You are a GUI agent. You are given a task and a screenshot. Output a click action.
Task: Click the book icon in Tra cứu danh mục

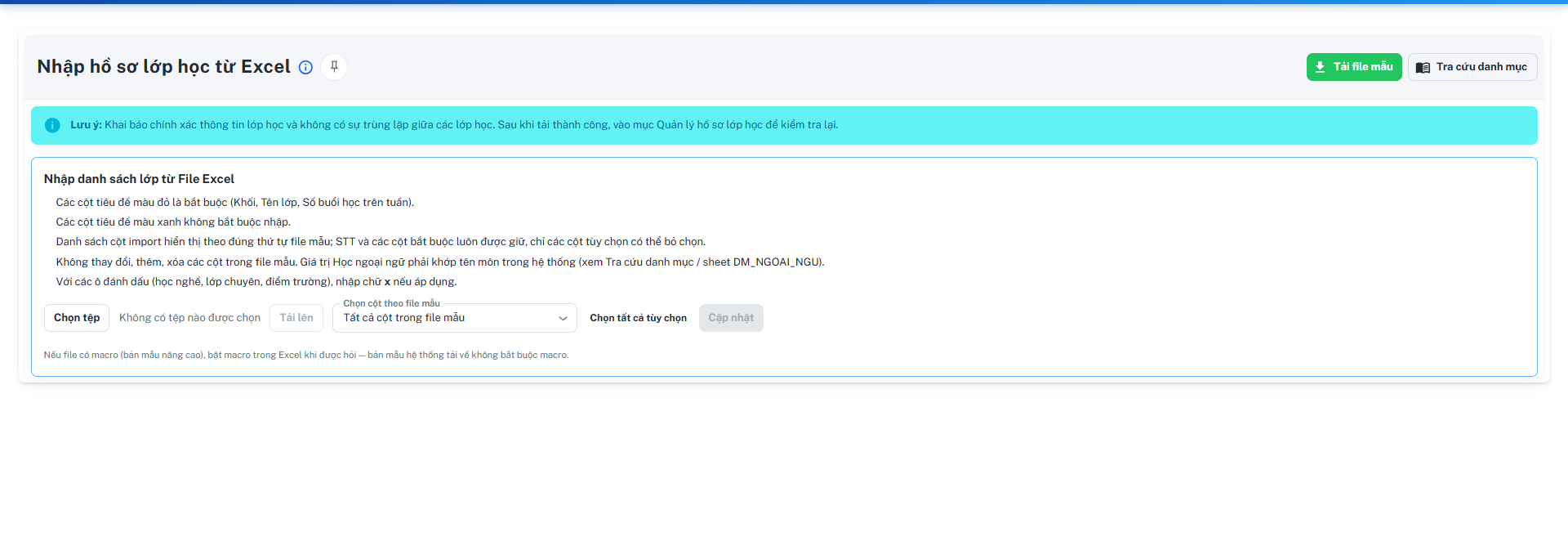tap(1423, 67)
